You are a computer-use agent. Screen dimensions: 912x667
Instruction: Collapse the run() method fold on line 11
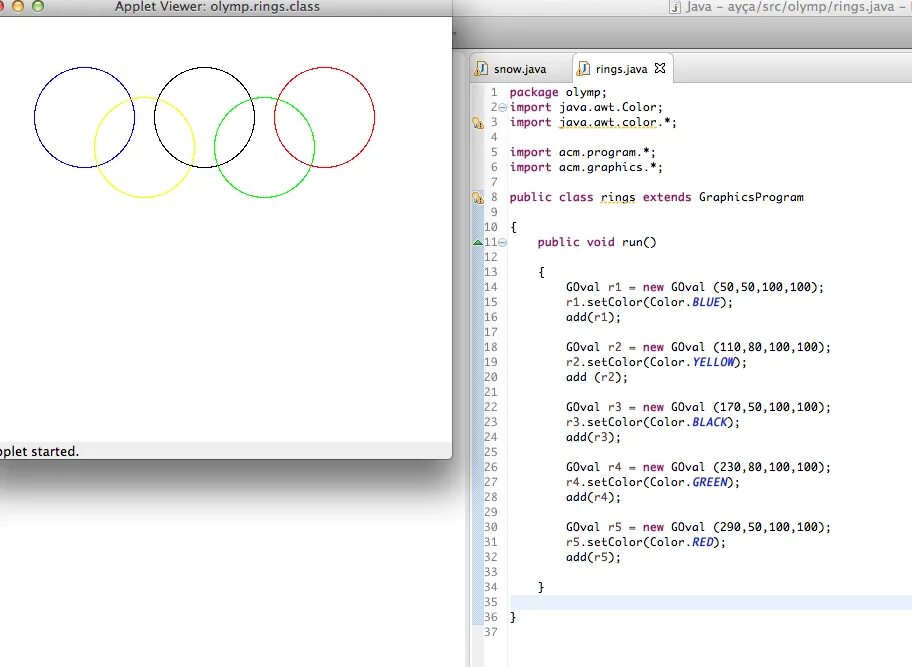(x=503, y=242)
